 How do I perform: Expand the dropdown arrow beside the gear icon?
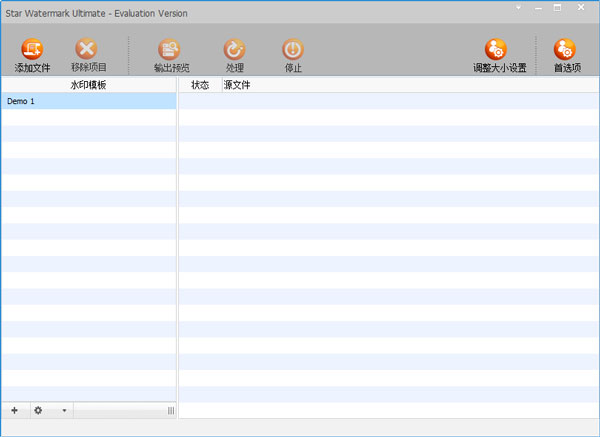64,411
